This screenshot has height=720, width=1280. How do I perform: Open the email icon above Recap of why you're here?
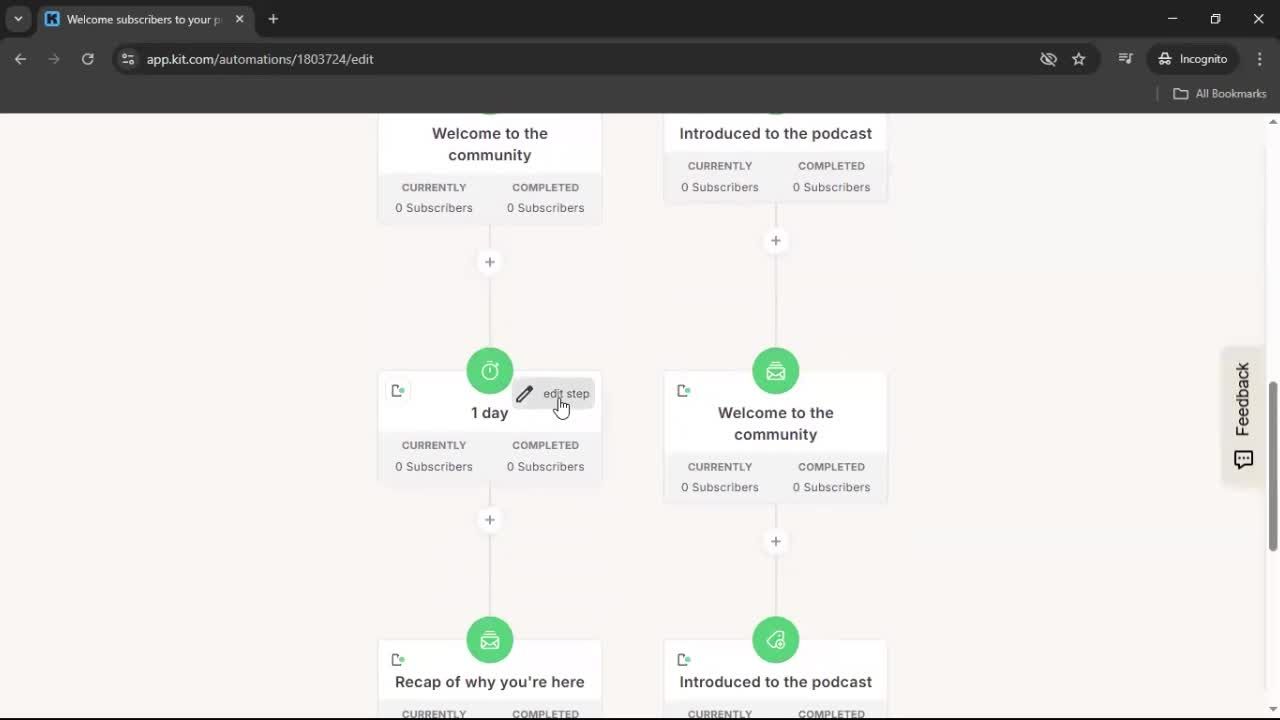coord(489,639)
